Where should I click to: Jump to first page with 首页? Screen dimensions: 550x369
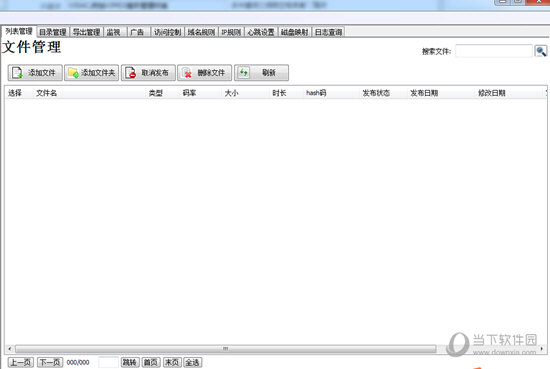click(151, 362)
